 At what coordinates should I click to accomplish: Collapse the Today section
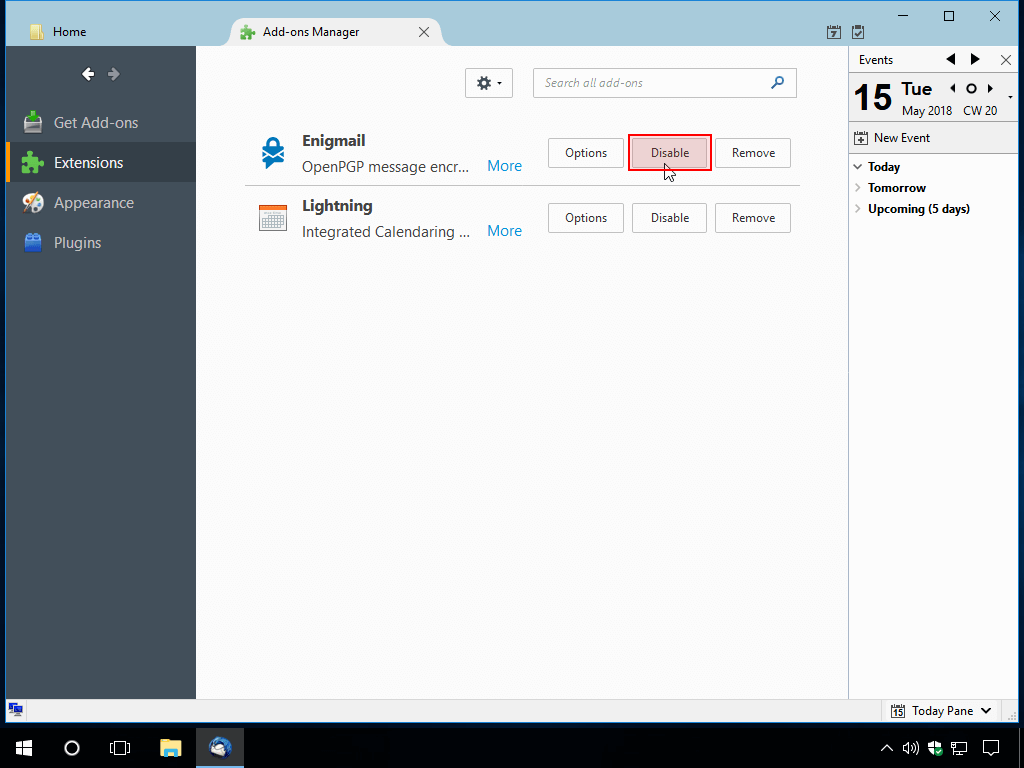(x=858, y=167)
